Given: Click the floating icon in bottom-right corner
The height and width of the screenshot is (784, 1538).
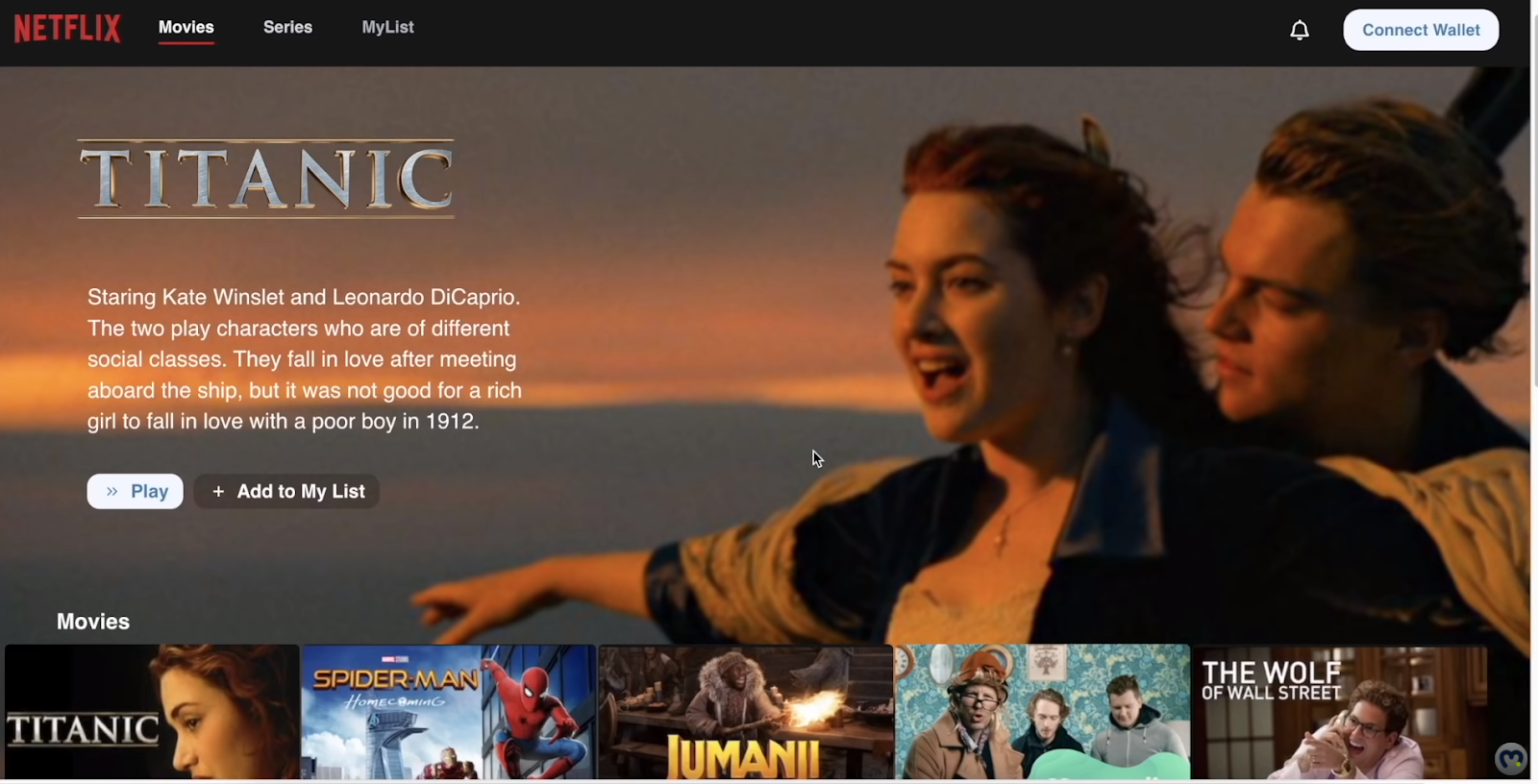Looking at the screenshot, I should click(x=1511, y=759).
